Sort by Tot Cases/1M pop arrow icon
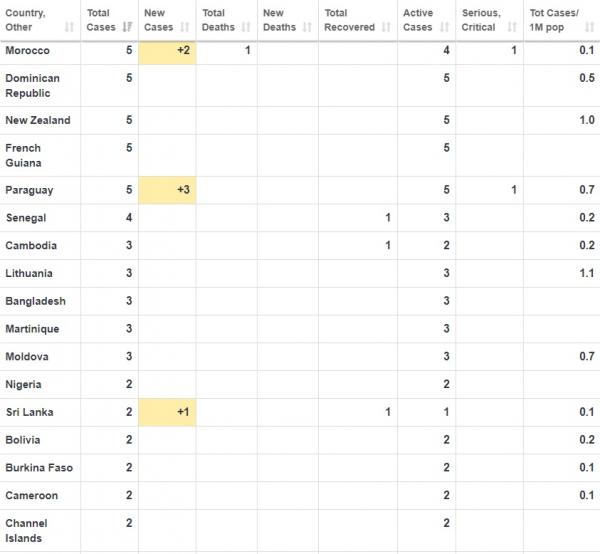Screen dimensions: 600x554 [589, 27]
